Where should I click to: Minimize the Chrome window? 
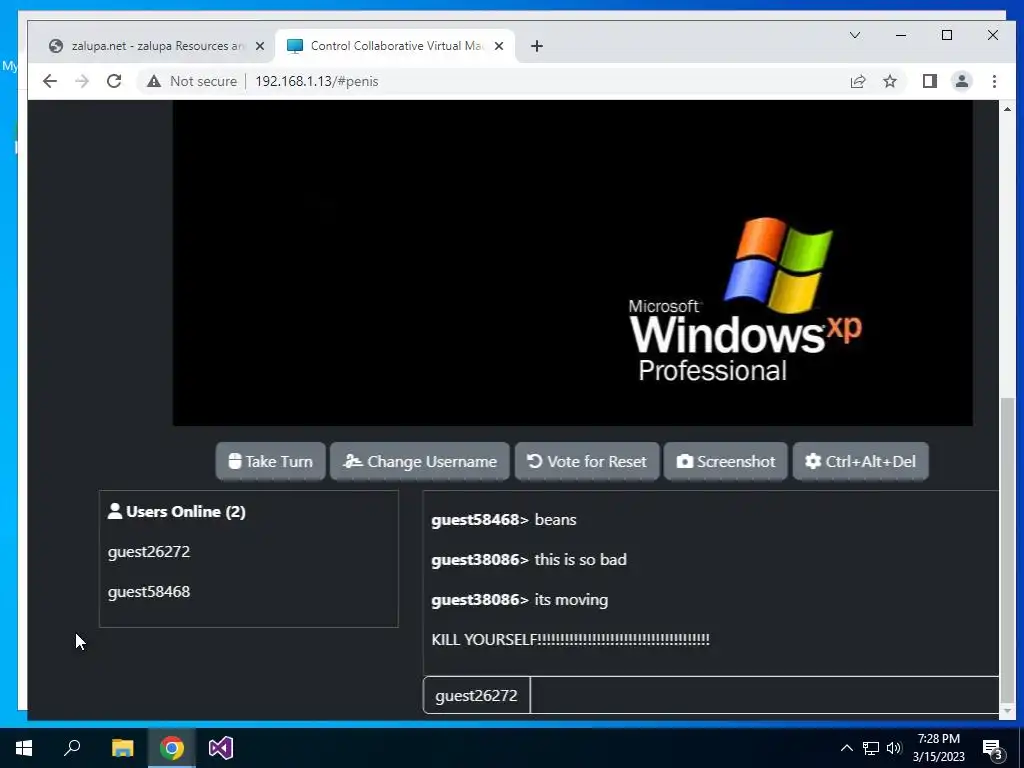click(901, 35)
